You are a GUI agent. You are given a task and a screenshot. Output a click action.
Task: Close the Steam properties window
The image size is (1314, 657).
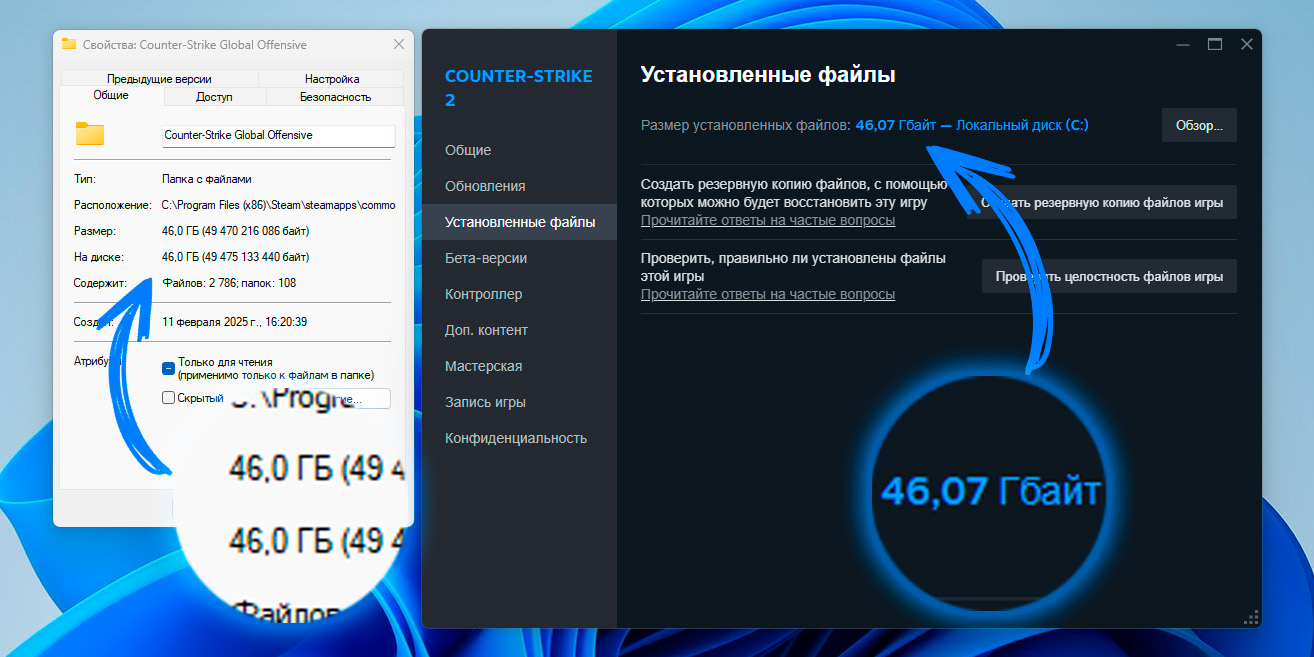[1247, 45]
